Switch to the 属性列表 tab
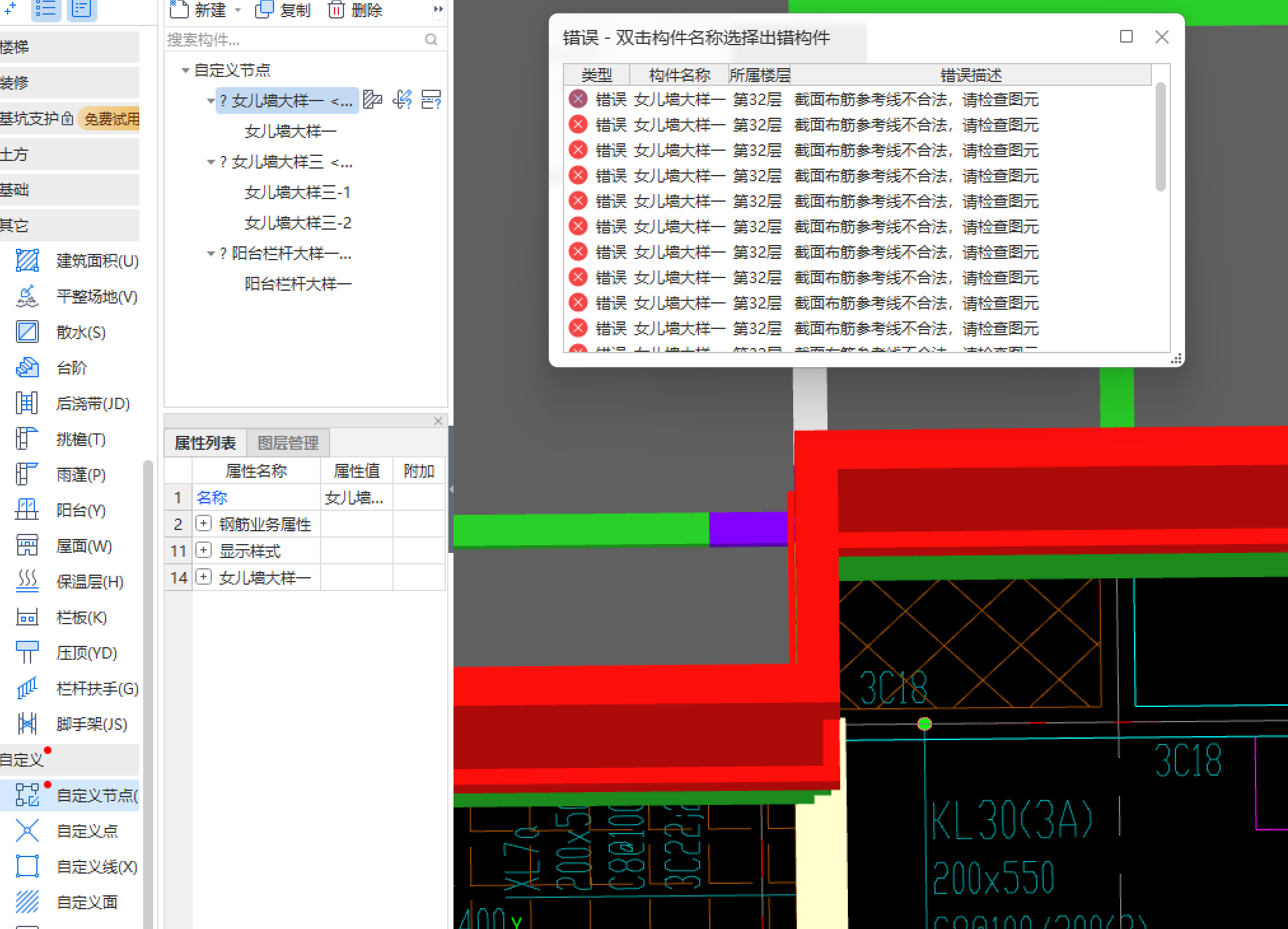The width and height of the screenshot is (1288, 929). [205, 443]
